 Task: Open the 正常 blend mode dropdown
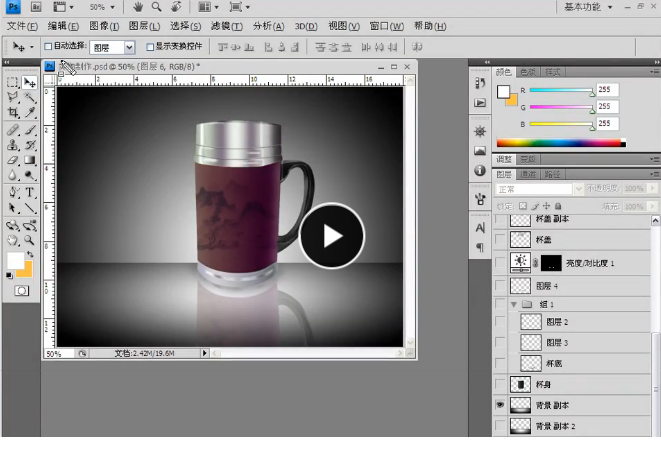(x=578, y=189)
